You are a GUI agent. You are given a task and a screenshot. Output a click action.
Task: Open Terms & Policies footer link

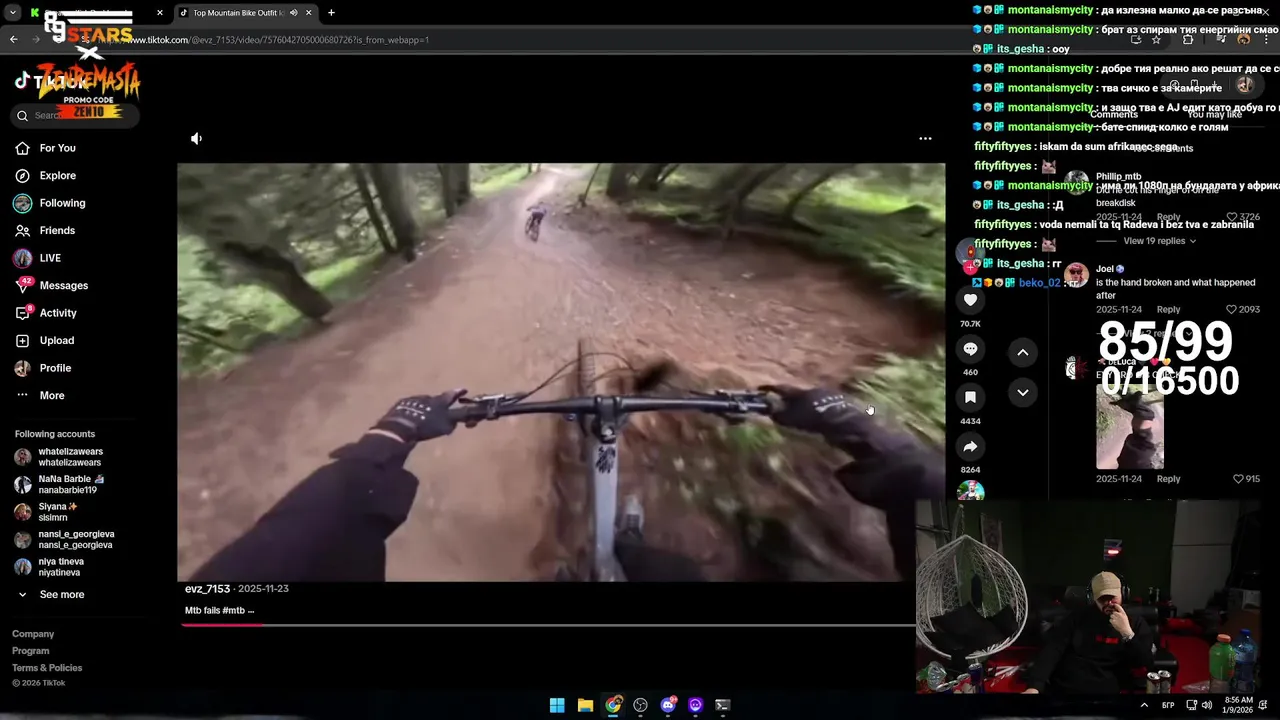click(x=47, y=668)
